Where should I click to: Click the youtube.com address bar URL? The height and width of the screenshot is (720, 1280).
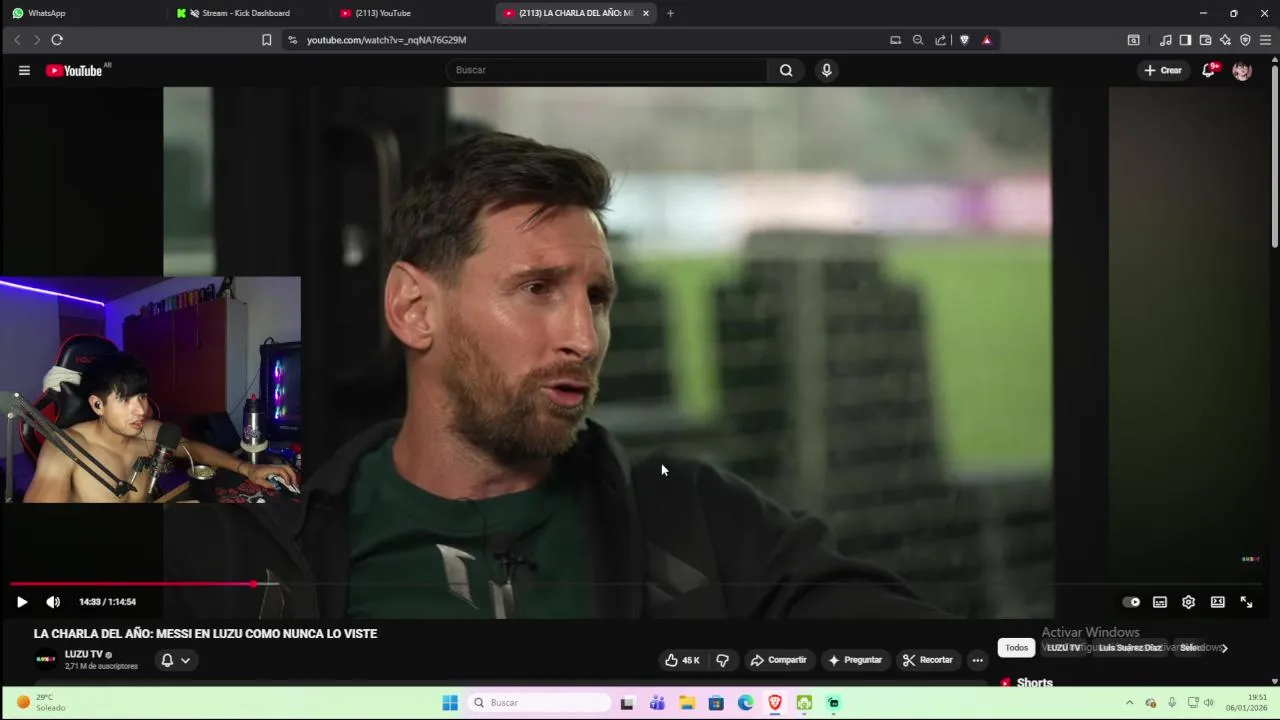386,40
